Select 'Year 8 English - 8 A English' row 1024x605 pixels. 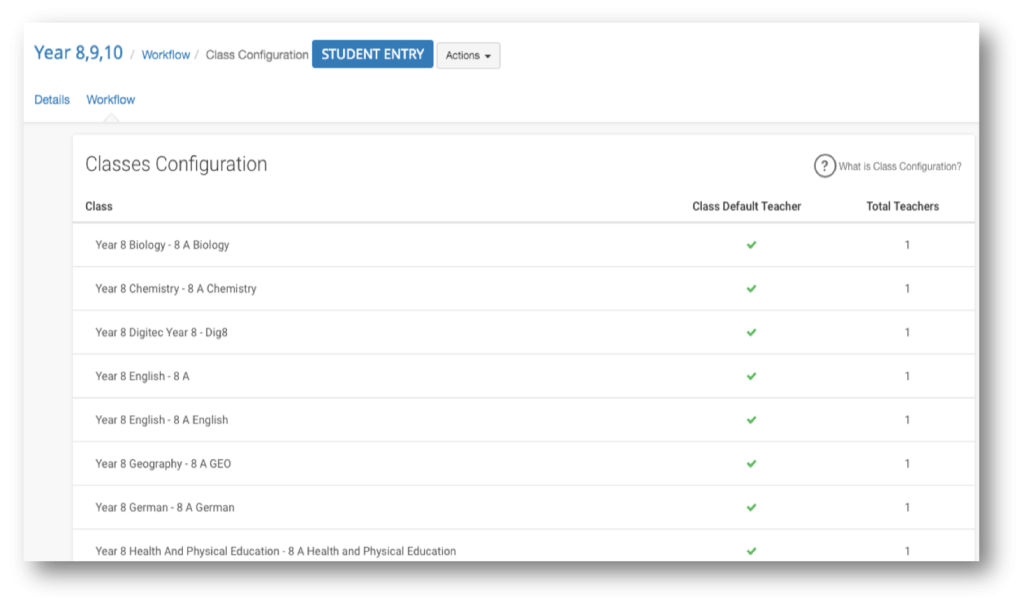[524, 420]
